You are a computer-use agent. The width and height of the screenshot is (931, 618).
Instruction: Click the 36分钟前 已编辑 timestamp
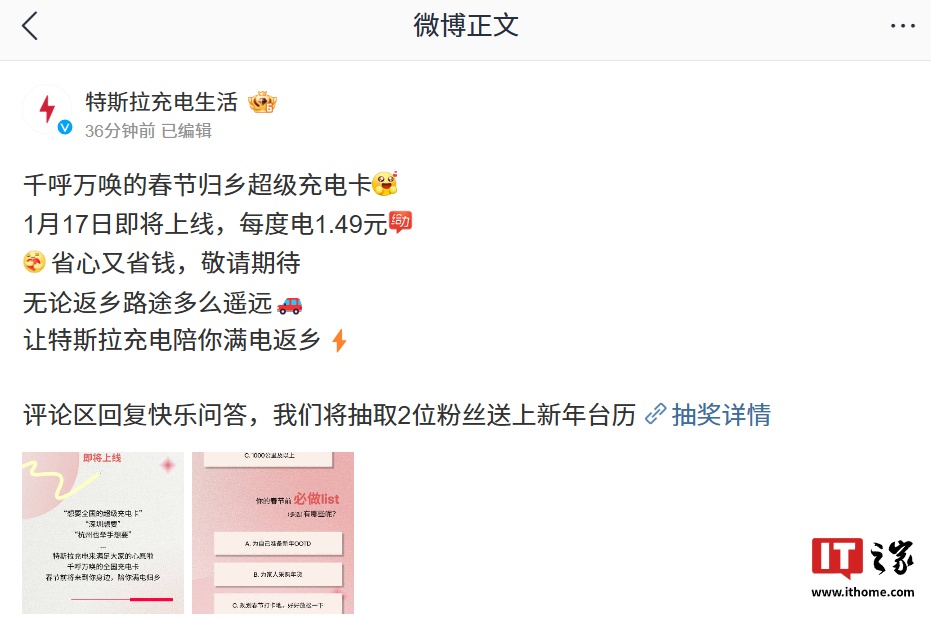tap(148, 131)
